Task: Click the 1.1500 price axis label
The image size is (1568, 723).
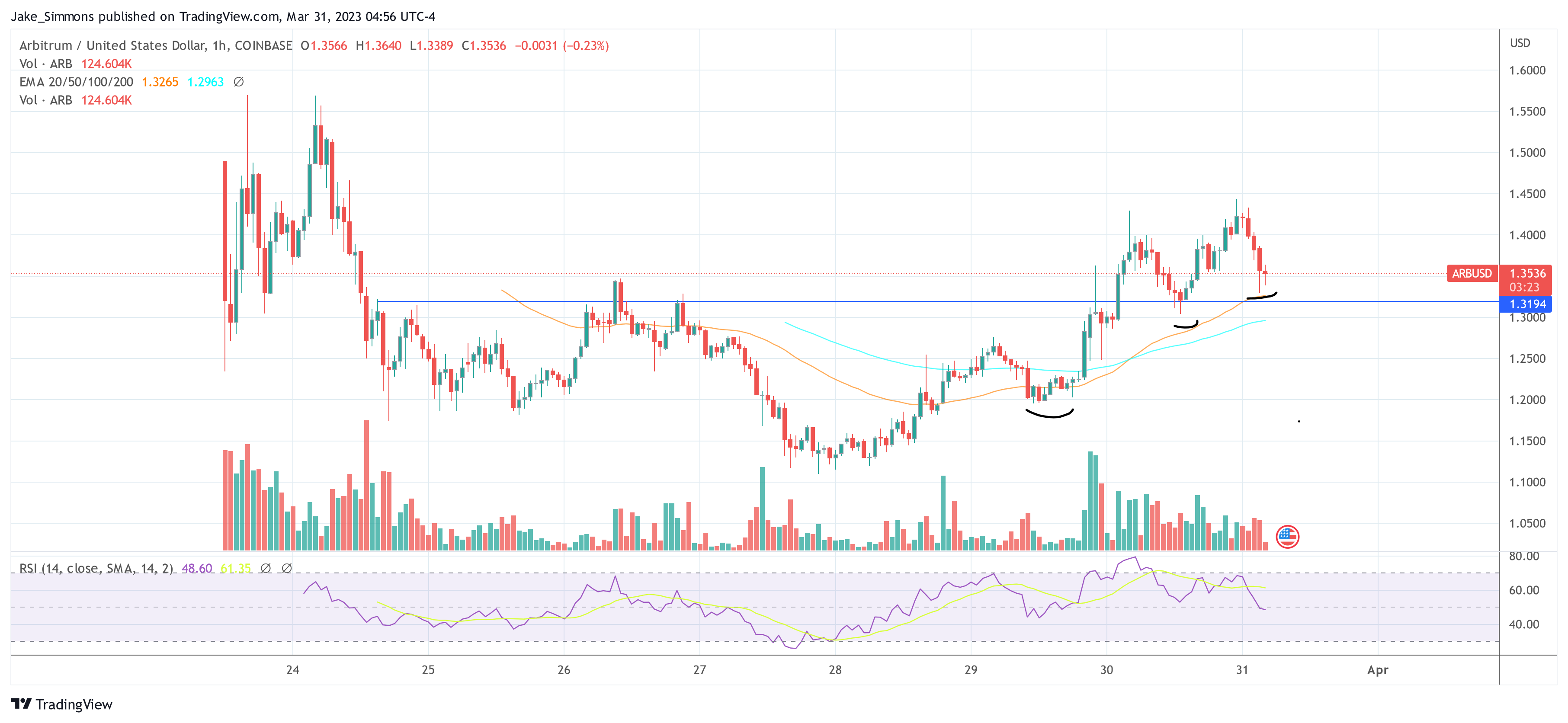Action: (x=1527, y=441)
